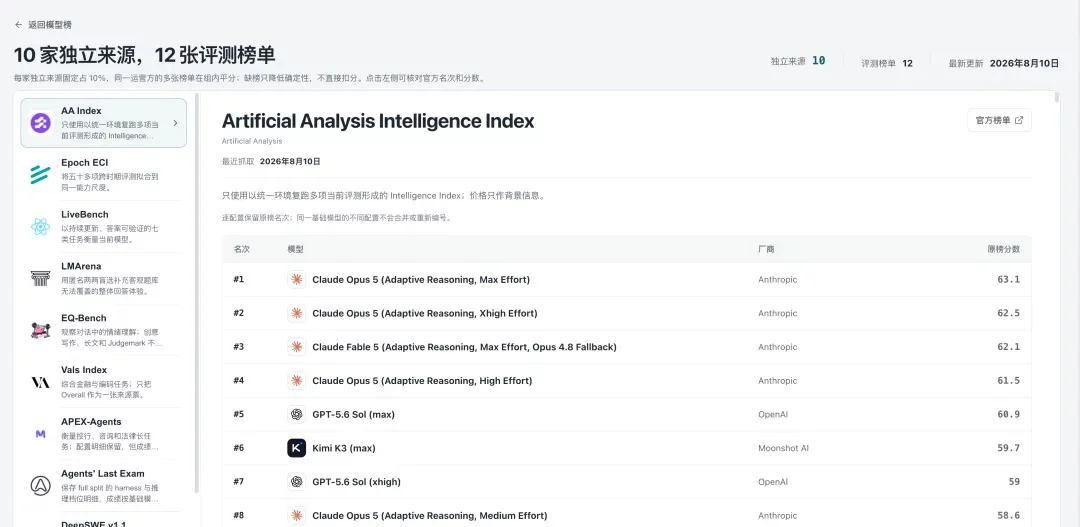Switch to the LiveBench tab
1080x527 pixels.
click(x=103, y=227)
